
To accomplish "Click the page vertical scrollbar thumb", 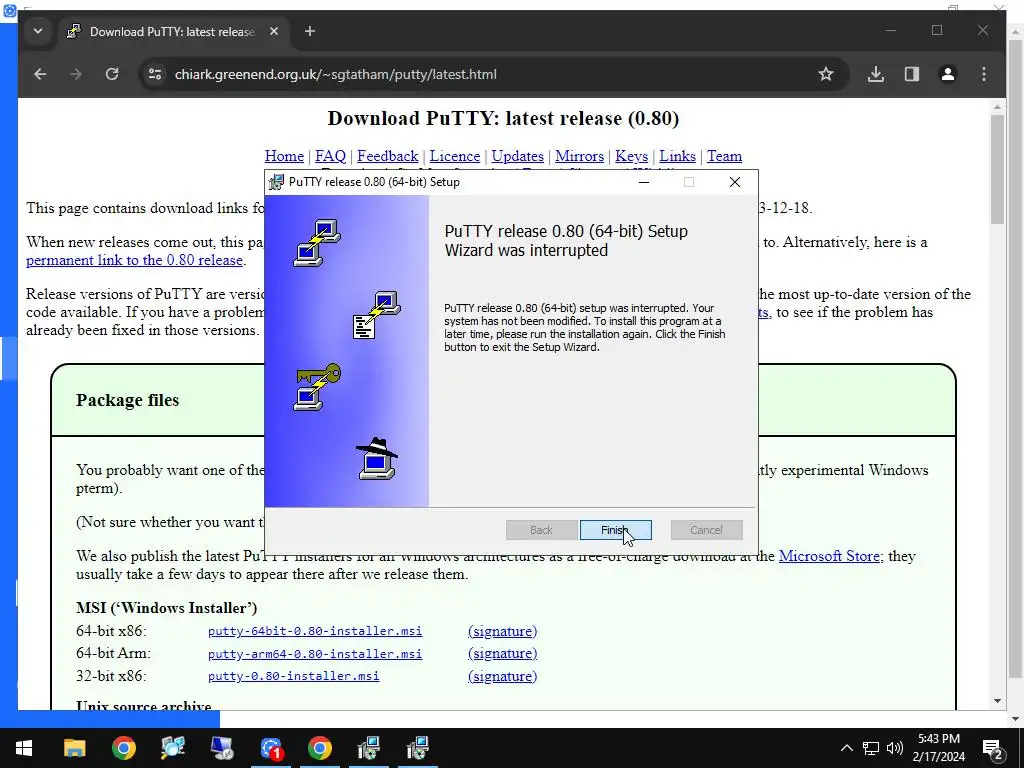I will [x=997, y=170].
